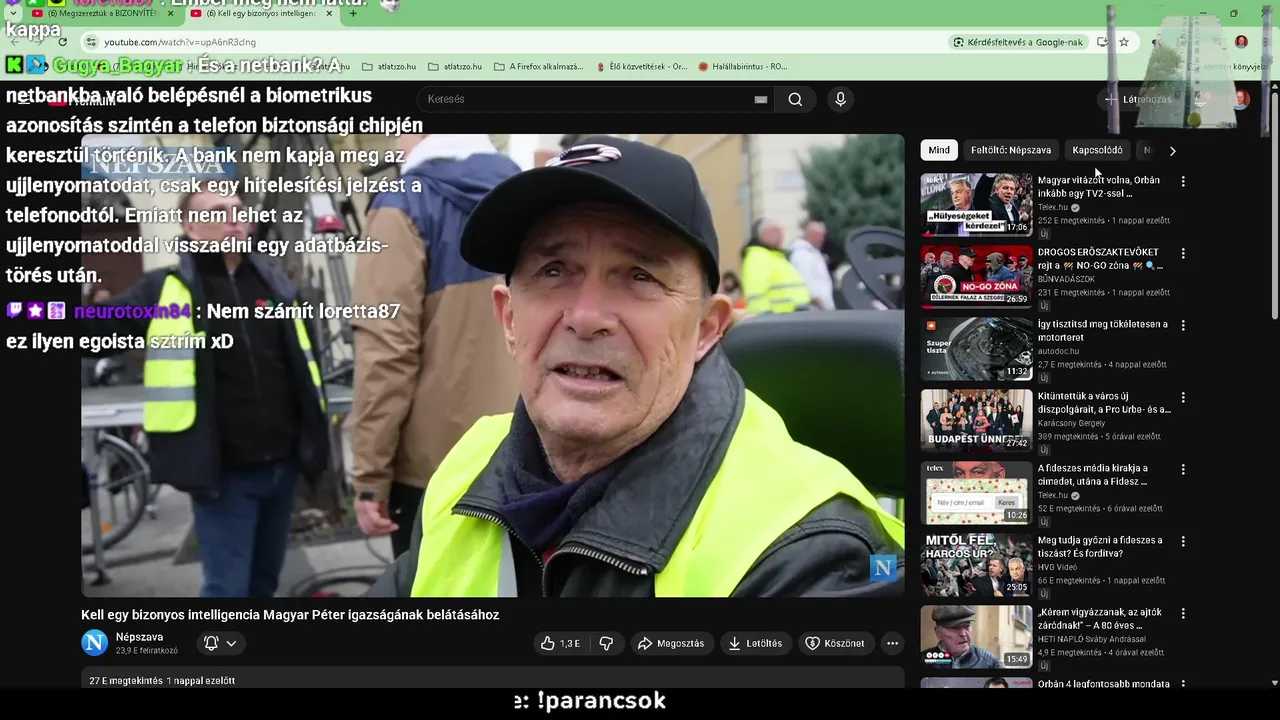This screenshot has width=1280, height=720.
Task: Open 'Meg tudja győzni a fideszes a tiszást?' title
Action: tap(1100, 547)
